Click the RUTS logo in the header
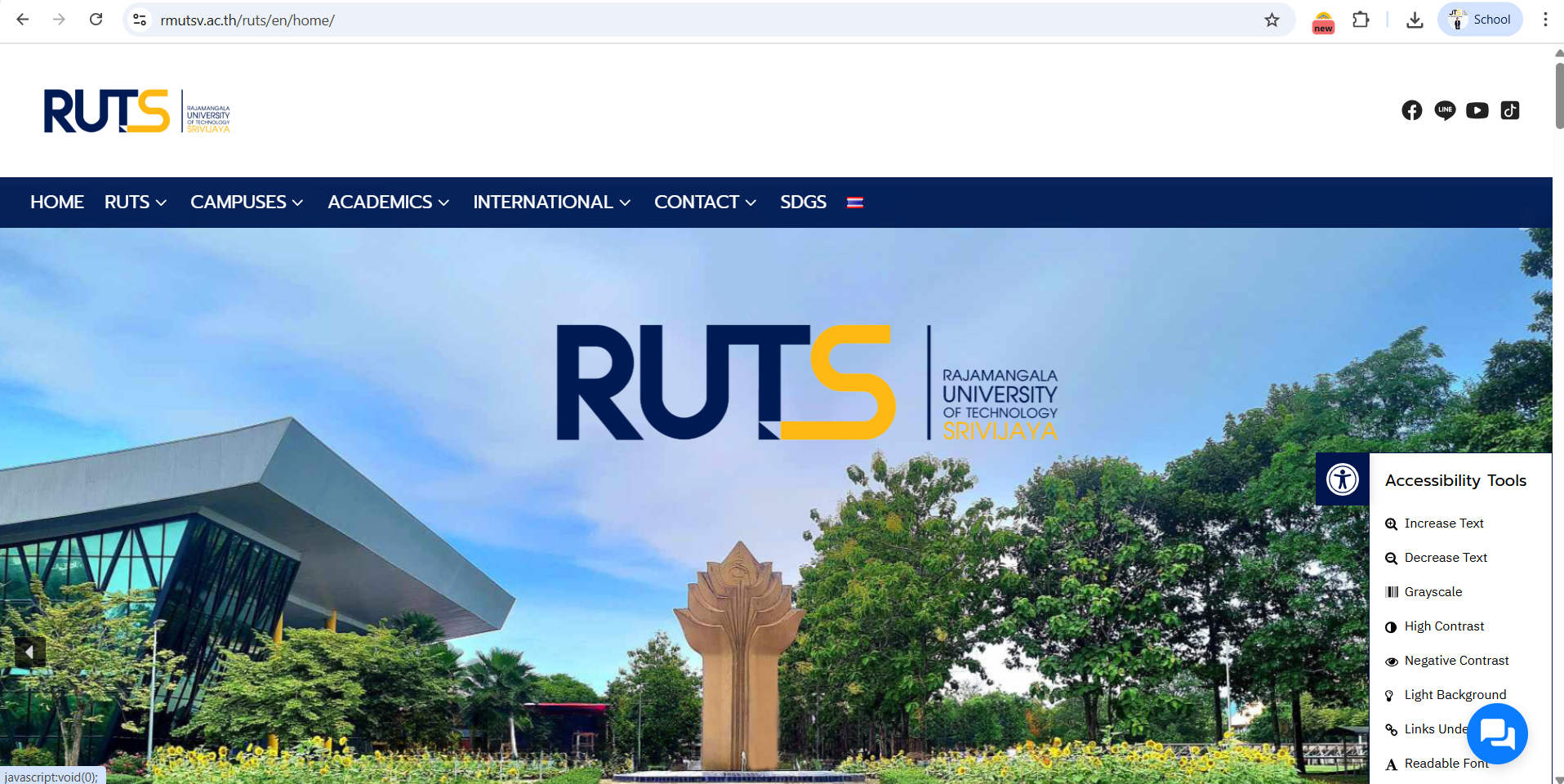This screenshot has height=784, width=1564. (x=136, y=110)
